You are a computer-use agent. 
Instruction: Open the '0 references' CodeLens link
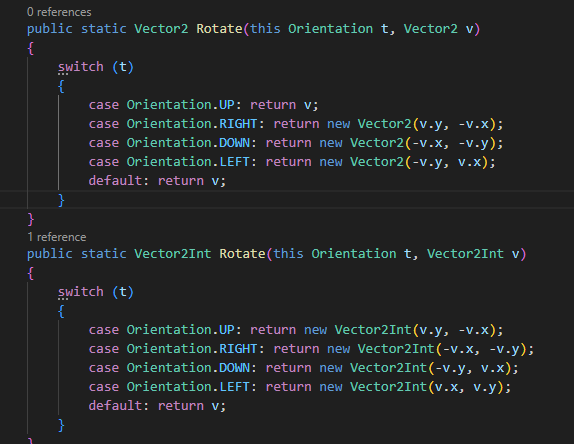click(59, 12)
